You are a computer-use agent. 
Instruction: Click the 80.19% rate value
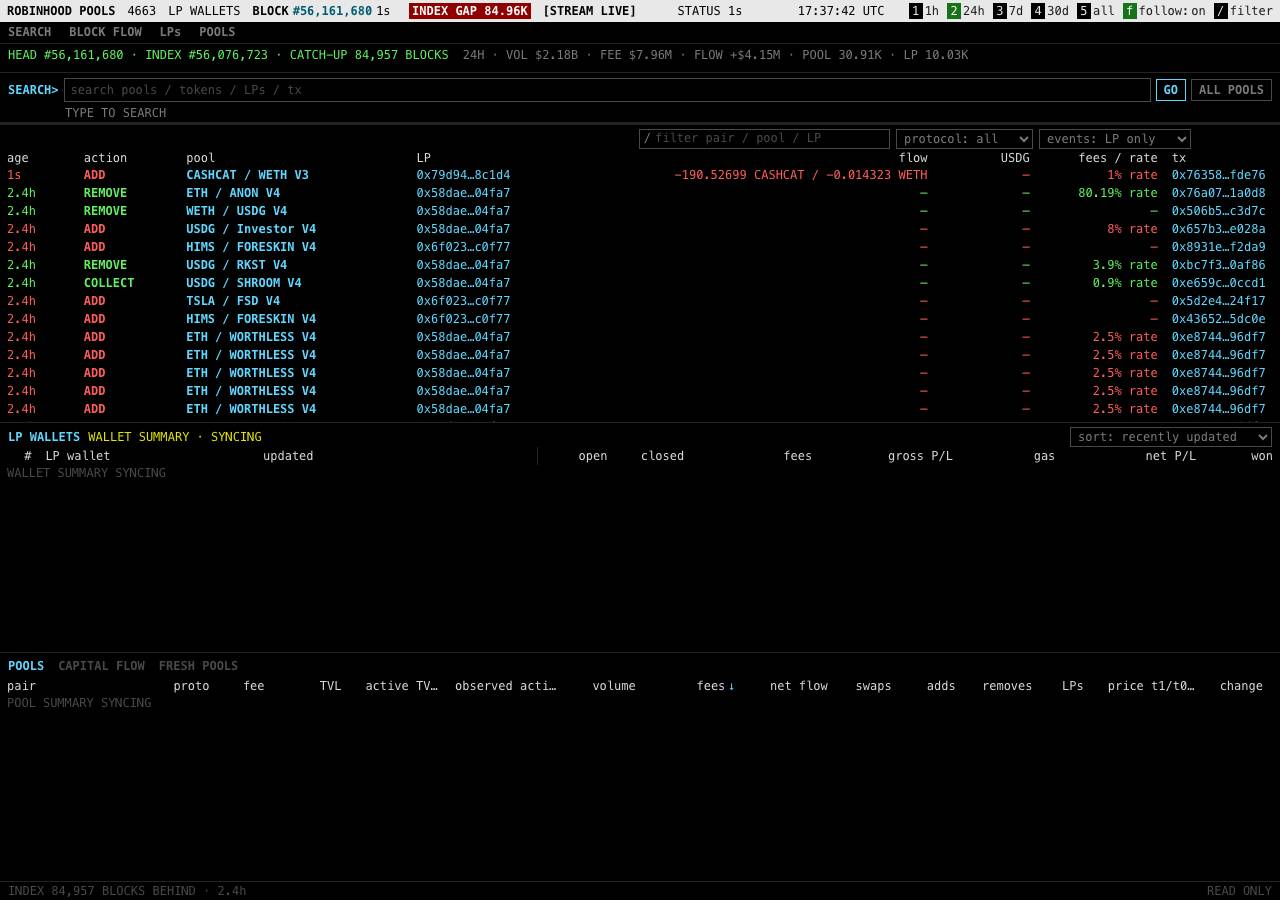coord(1118,193)
